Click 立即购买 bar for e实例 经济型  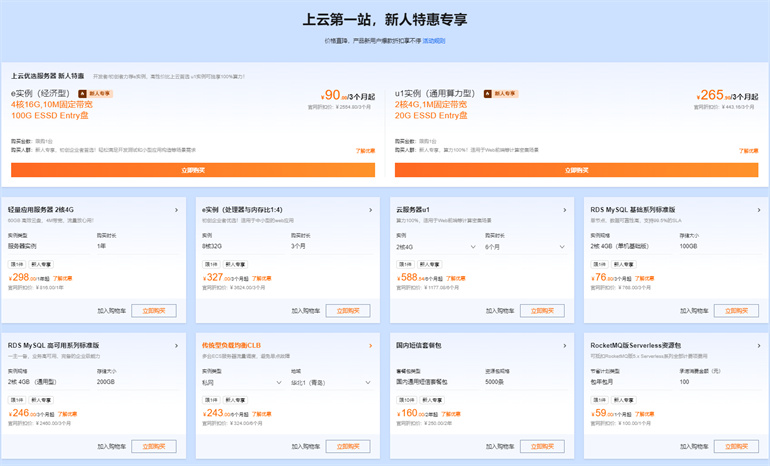(193, 170)
